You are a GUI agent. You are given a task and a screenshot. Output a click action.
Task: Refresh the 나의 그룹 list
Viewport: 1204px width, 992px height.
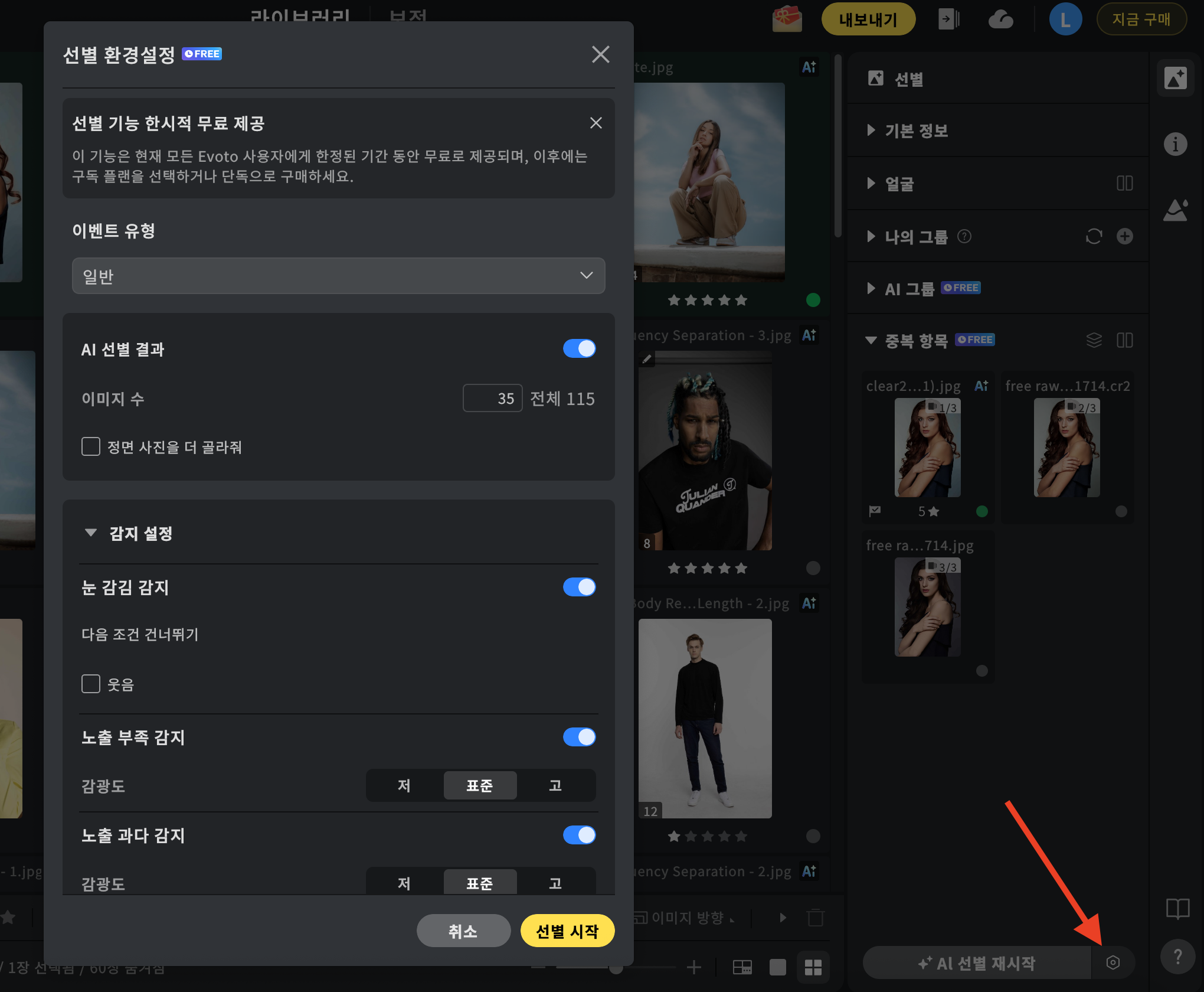[x=1094, y=236]
